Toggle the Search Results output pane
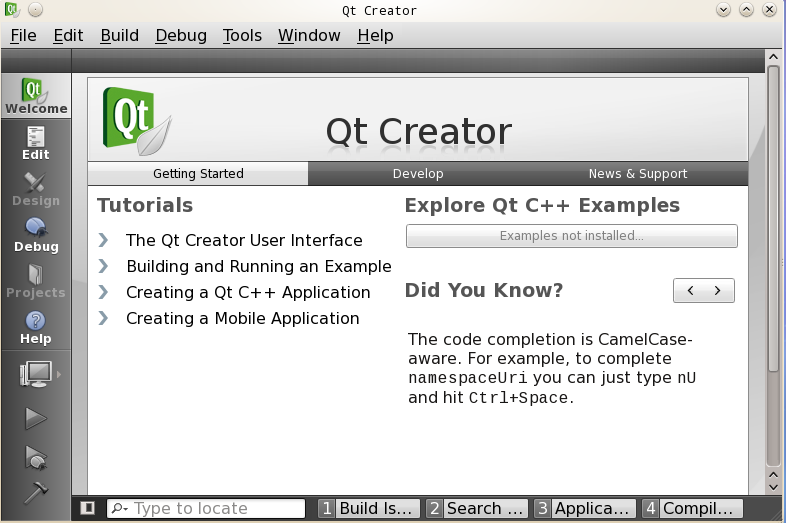786x523 pixels. tap(476, 508)
